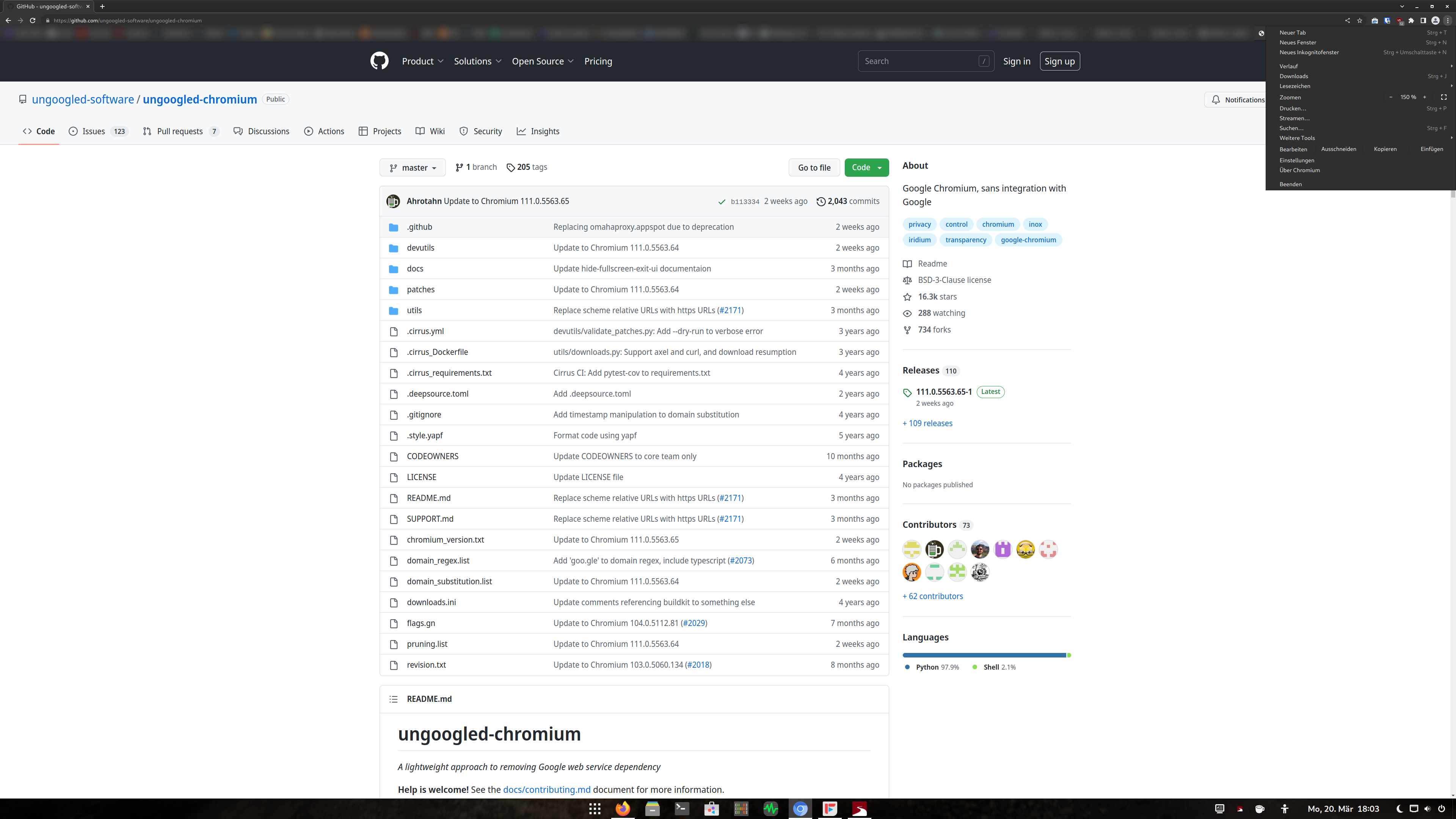Image resolution: width=1456 pixels, height=819 pixels.
Task: Click the BSD-3-Clause license scales icon
Action: coord(908,280)
